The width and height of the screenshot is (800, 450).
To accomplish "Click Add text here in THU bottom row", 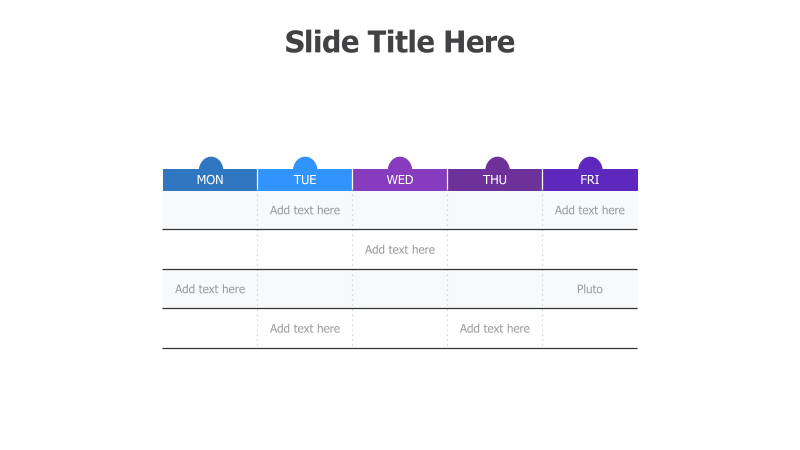I will point(495,329).
